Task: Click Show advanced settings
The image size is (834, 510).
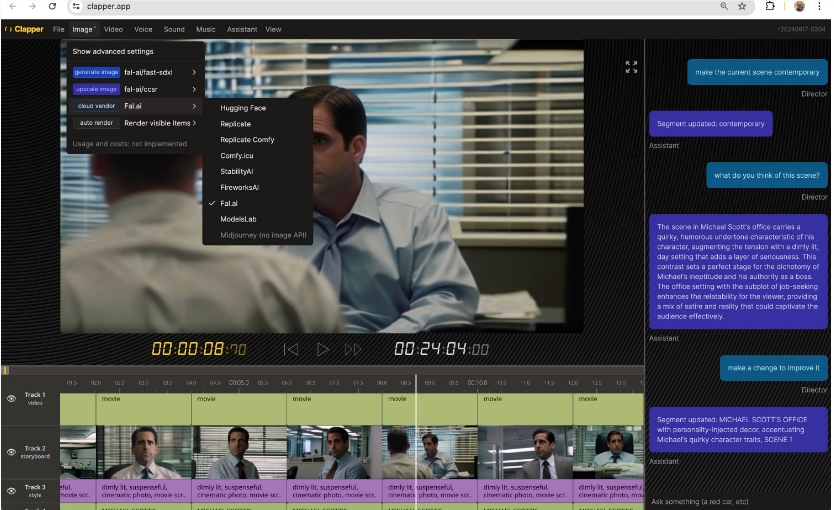Action: coord(113,51)
